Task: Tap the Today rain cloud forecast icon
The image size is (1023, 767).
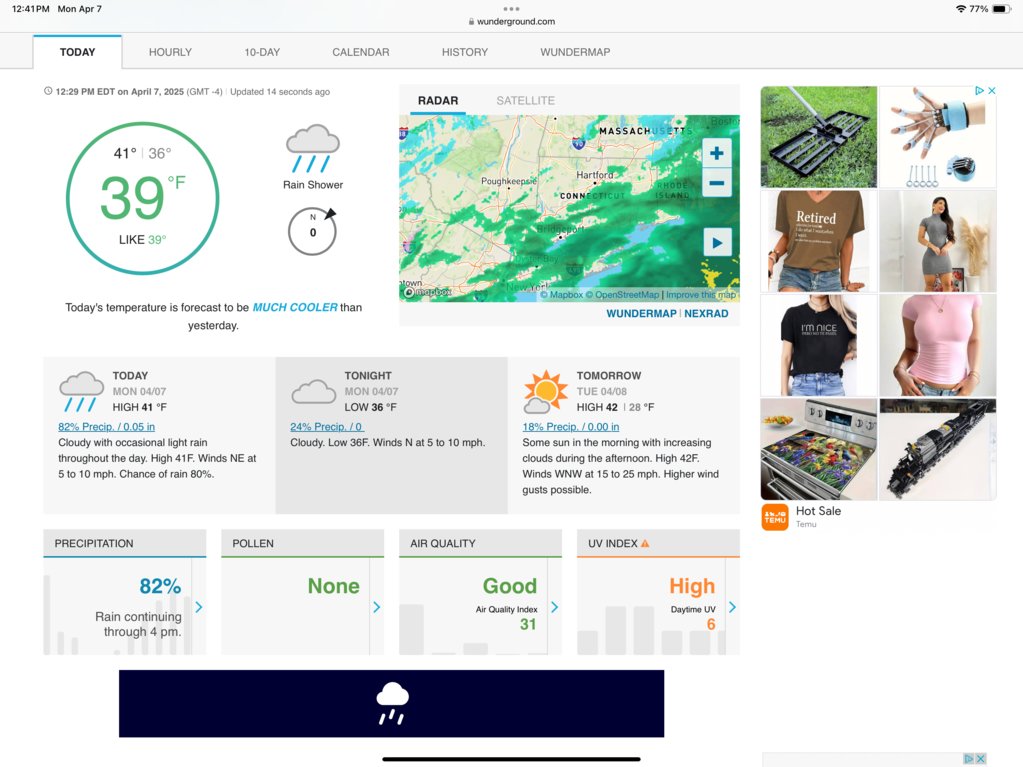Action: (82, 391)
